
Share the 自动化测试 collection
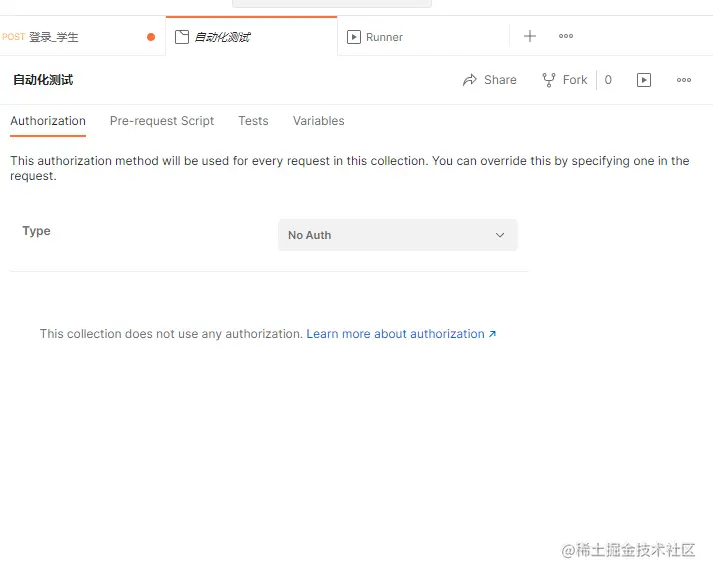pyautogui.click(x=489, y=80)
